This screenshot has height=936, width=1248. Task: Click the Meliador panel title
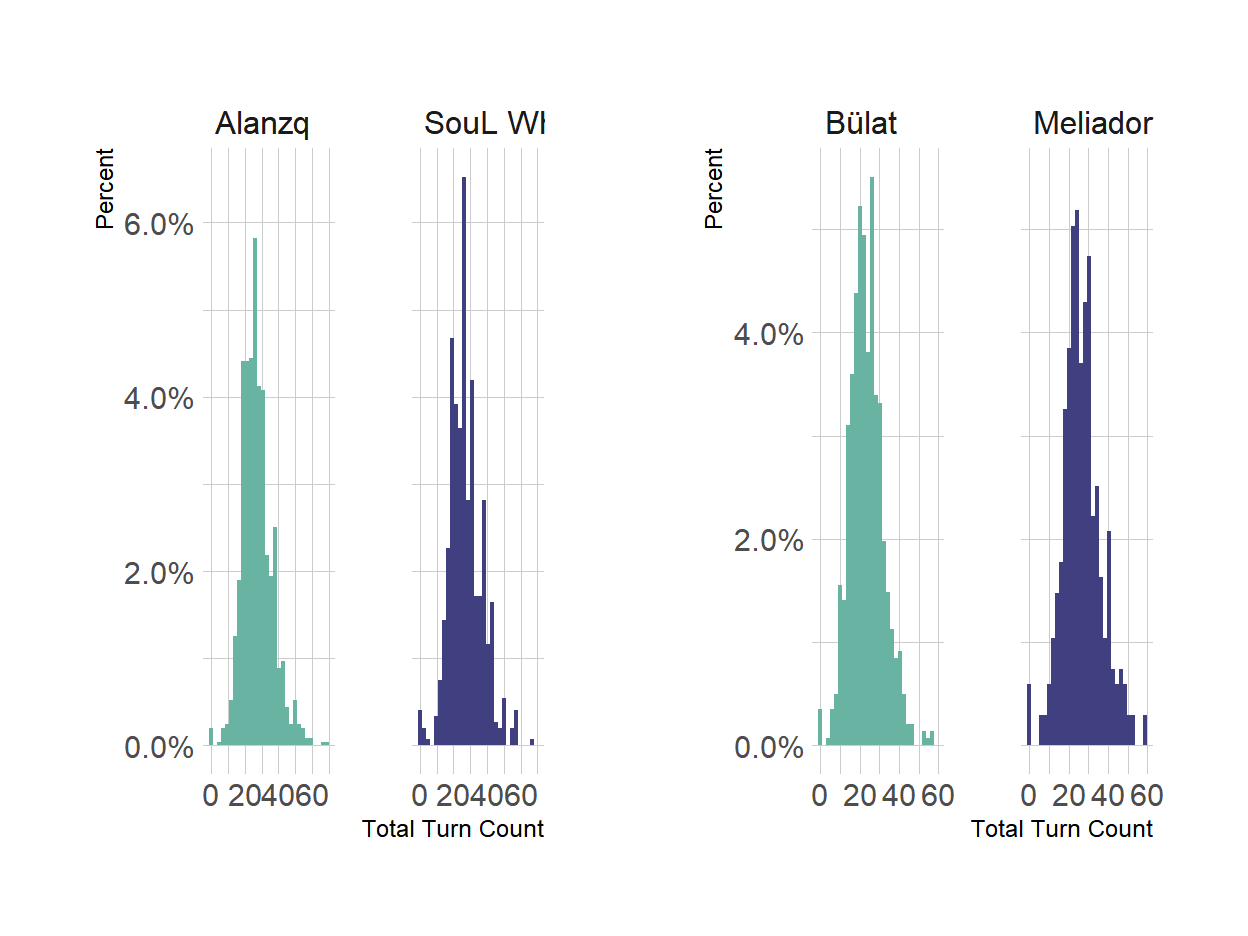pyautogui.click(x=1093, y=124)
